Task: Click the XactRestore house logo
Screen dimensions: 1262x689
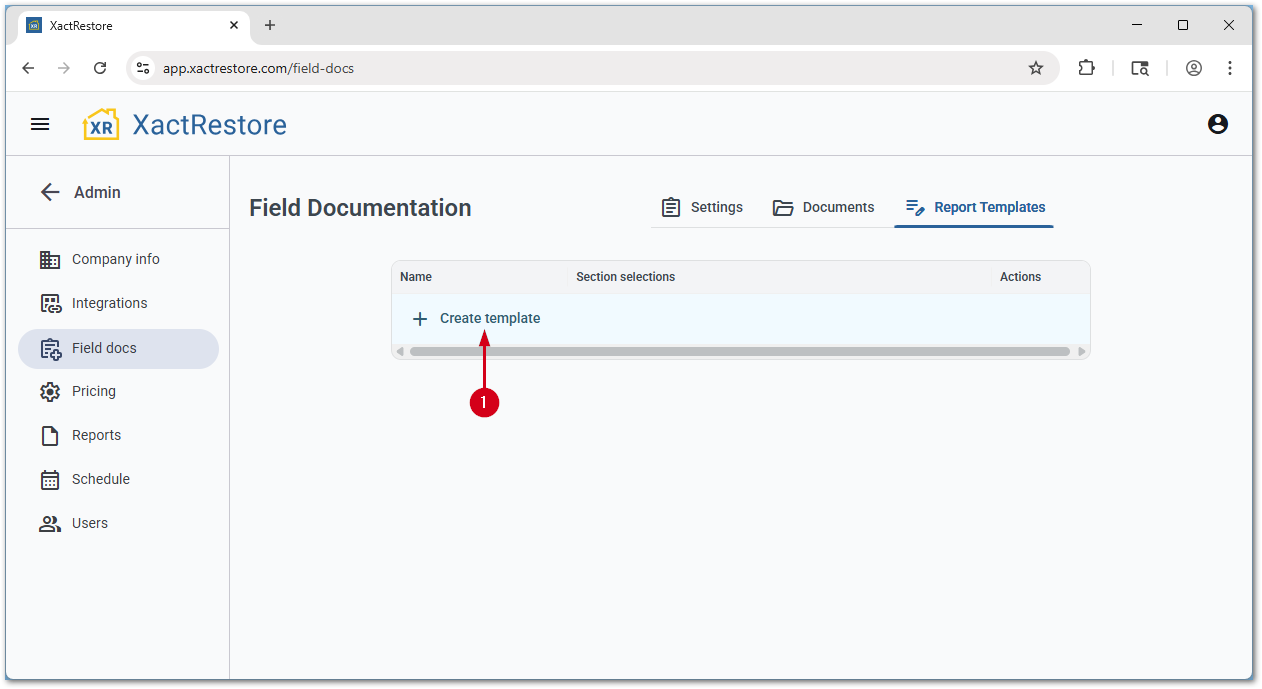Action: pos(101,125)
